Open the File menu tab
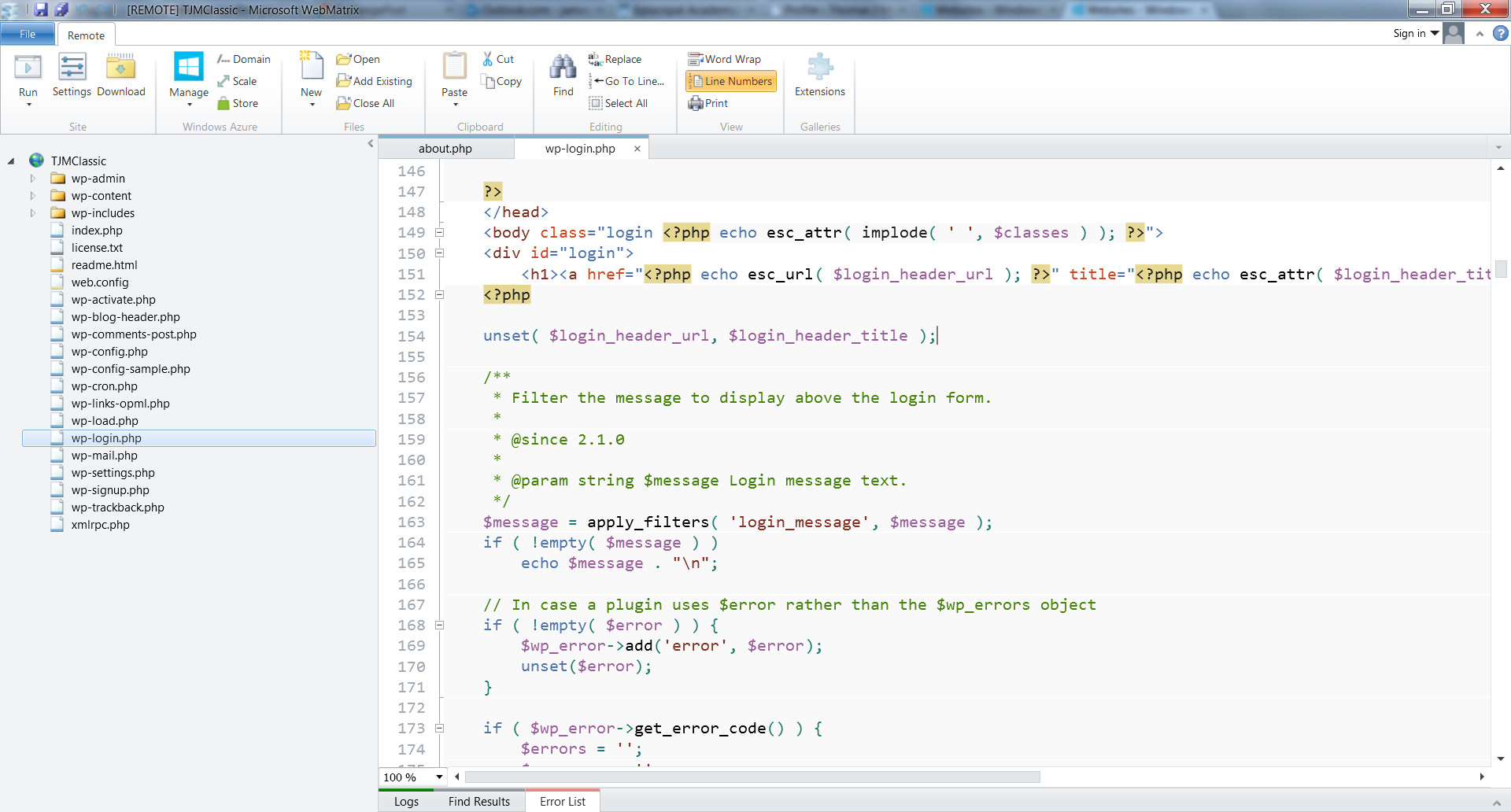Viewport: 1511px width, 812px height. 28,34
